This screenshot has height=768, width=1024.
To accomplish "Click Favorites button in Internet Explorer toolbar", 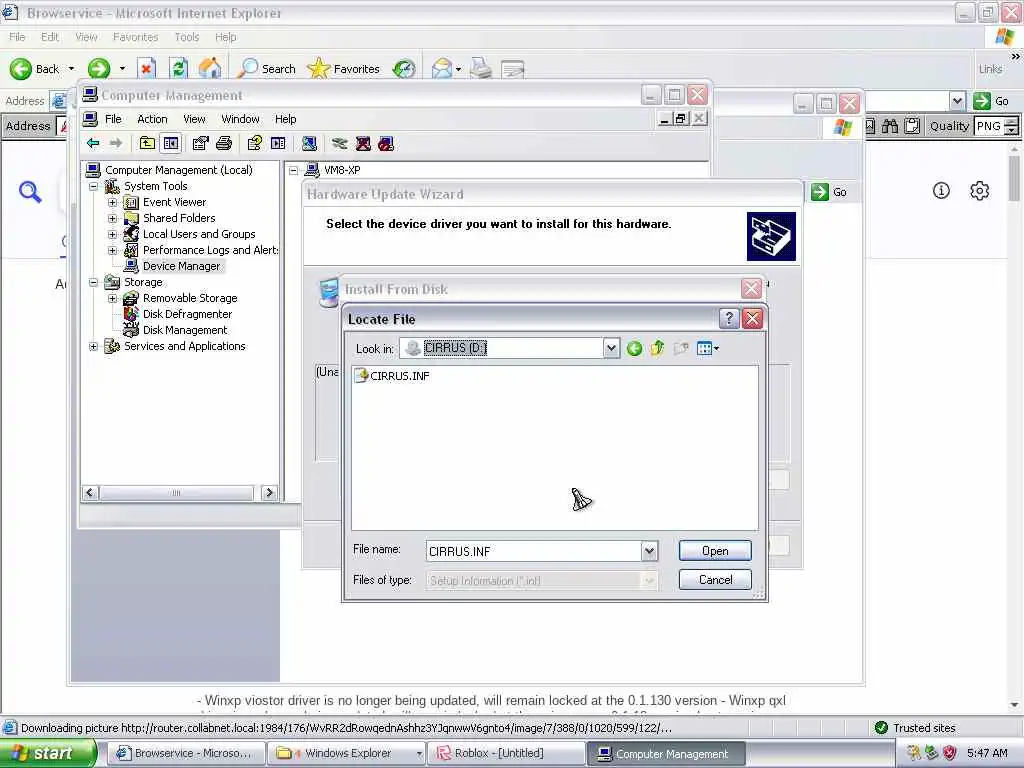I will (x=344, y=69).
